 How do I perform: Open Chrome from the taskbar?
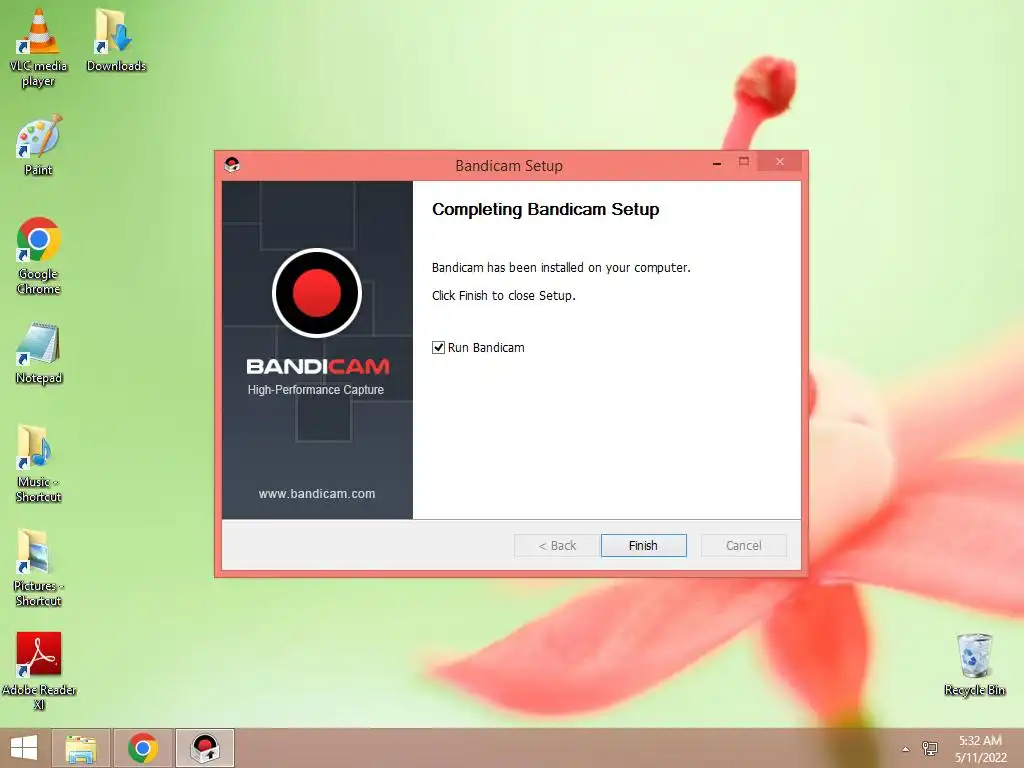(x=143, y=748)
